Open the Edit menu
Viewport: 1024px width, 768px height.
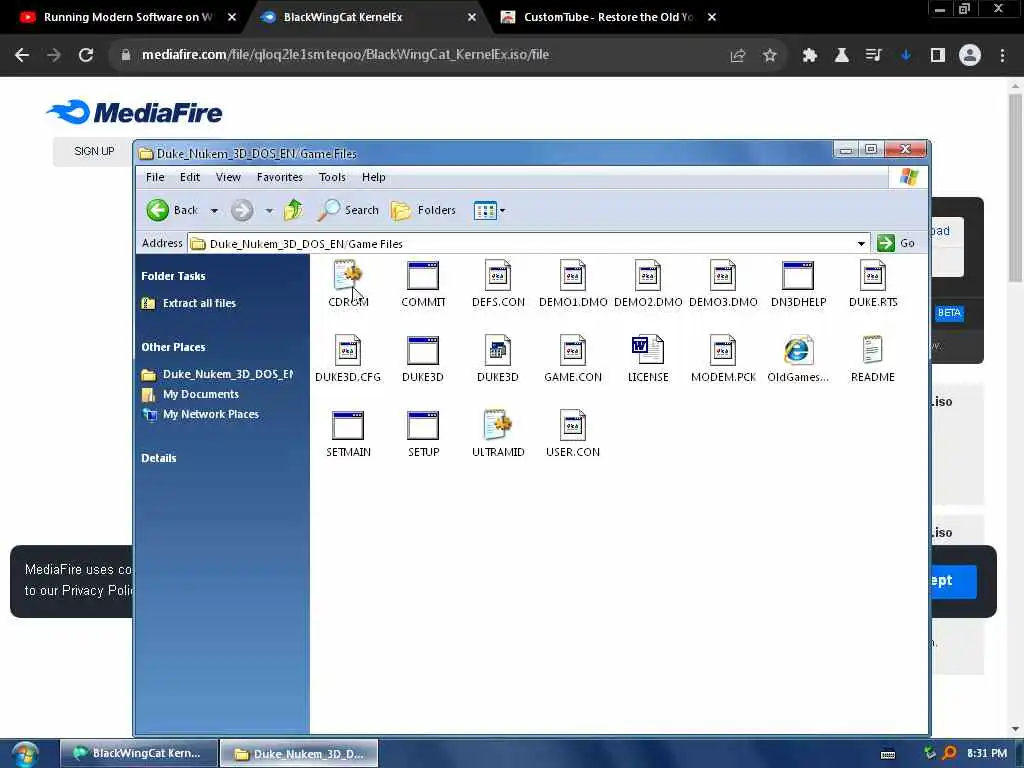190,177
